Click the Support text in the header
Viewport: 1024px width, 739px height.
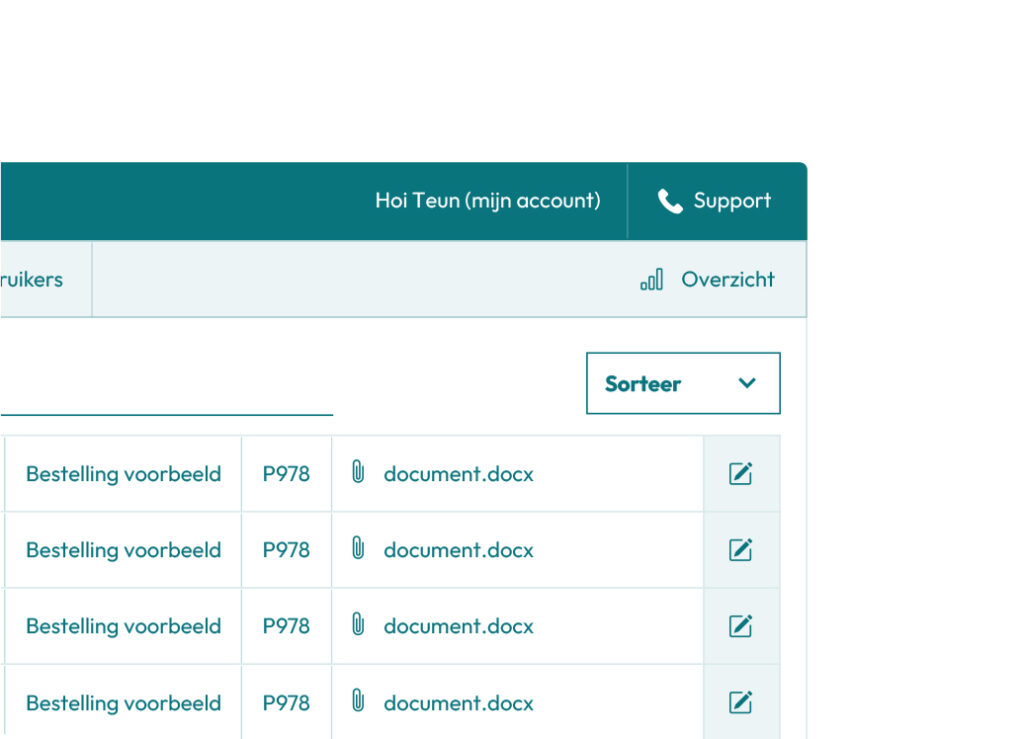(732, 201)
